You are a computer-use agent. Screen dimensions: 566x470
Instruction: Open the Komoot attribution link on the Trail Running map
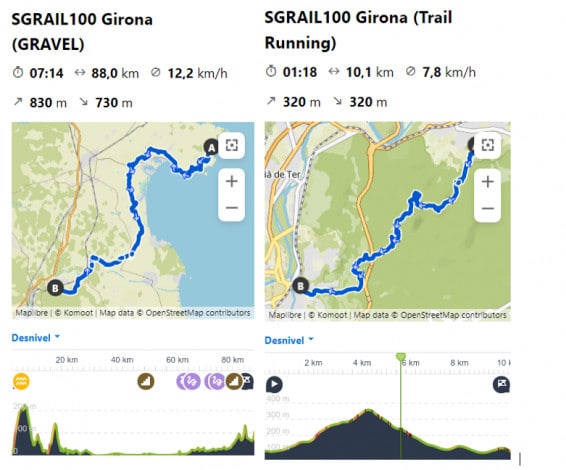tap(328, 315)
